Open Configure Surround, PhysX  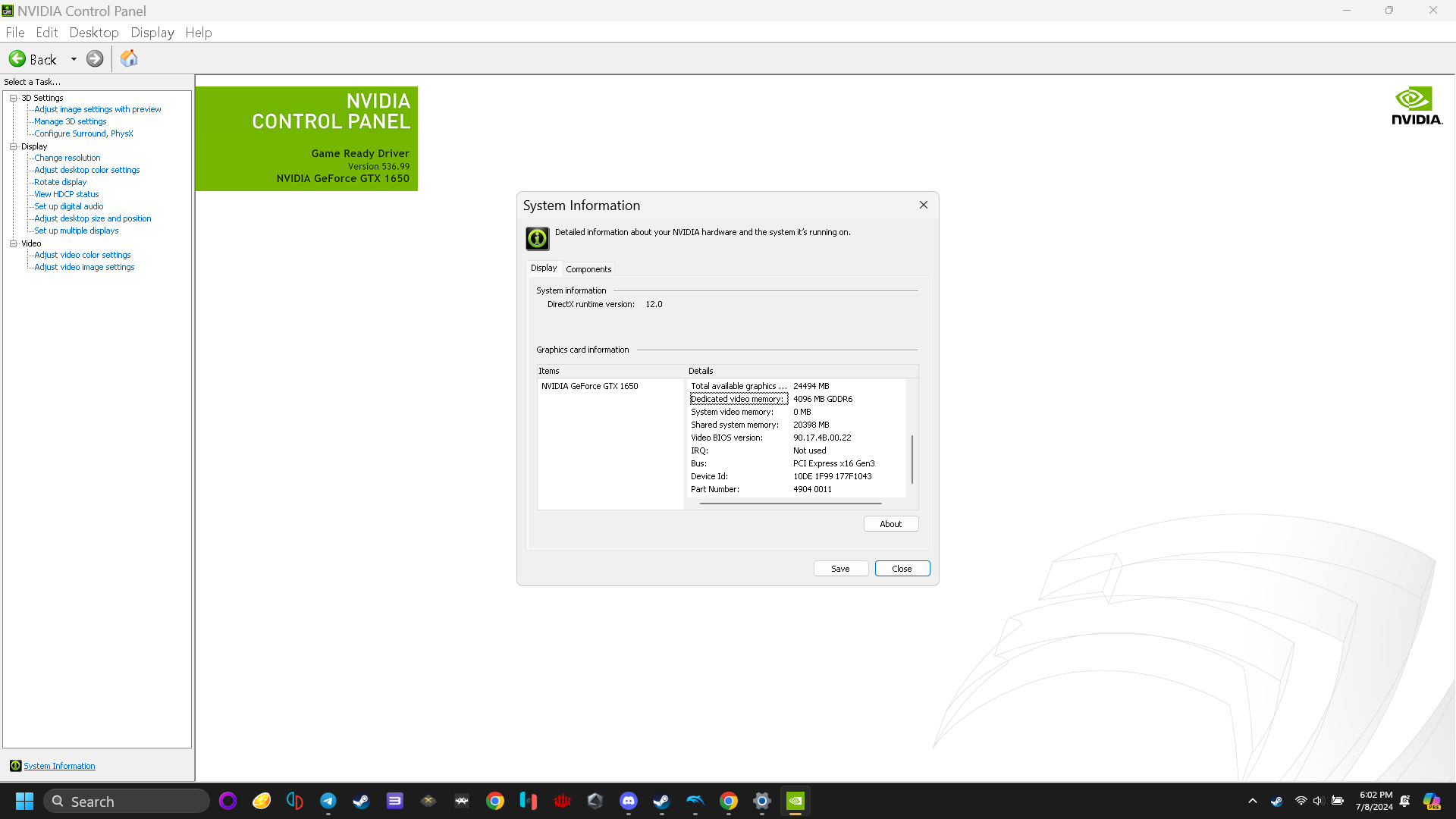[83, 133]
